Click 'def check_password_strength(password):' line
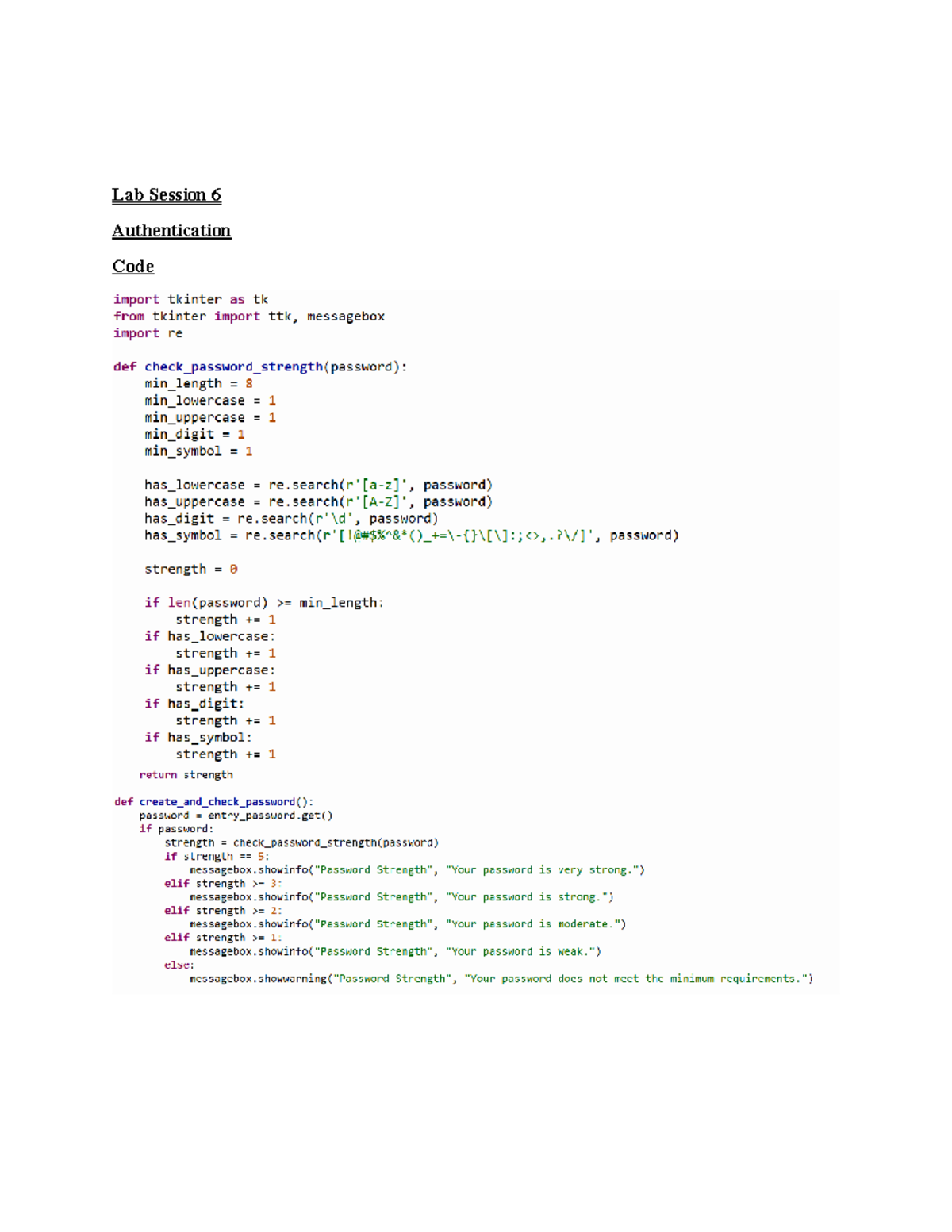 (259, 367)
